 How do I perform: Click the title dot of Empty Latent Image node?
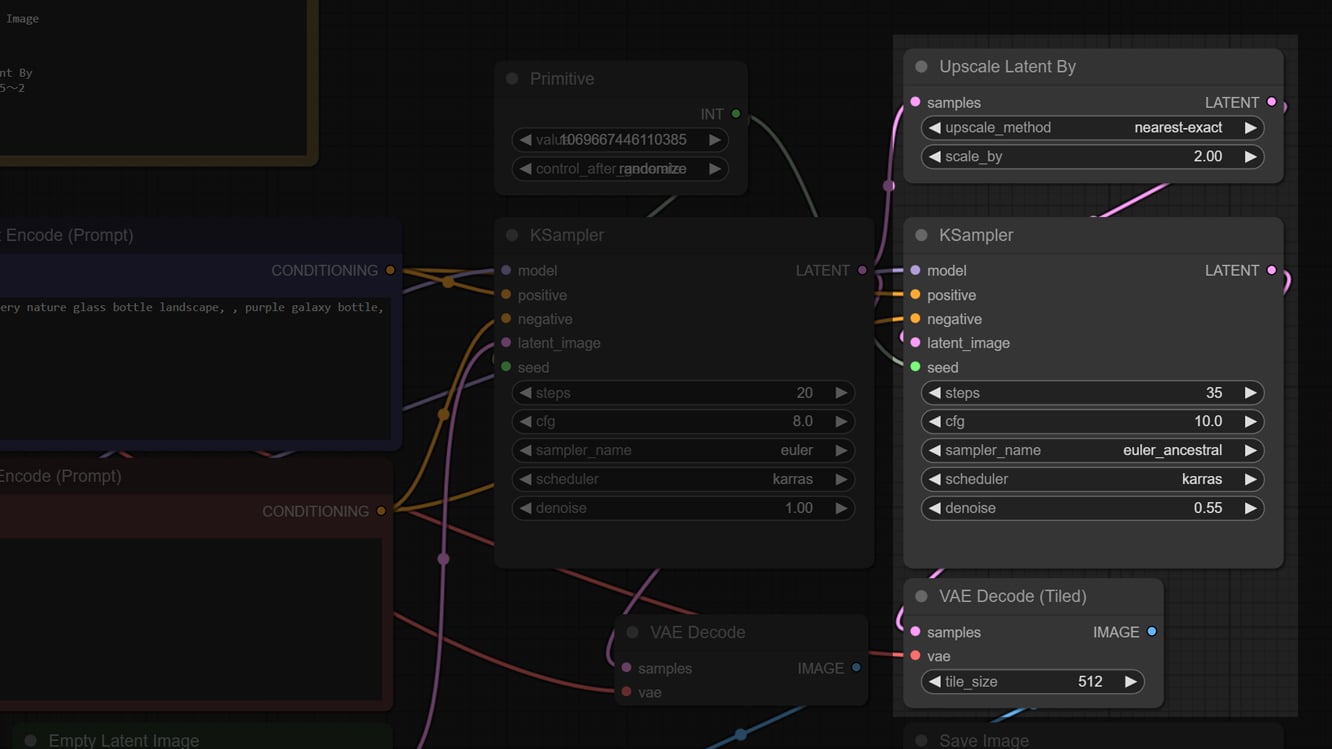[x=30, y=741]
